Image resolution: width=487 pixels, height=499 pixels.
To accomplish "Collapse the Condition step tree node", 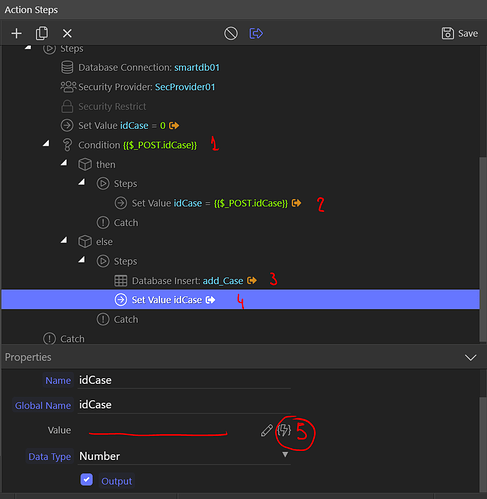I will tap(46, 143).
